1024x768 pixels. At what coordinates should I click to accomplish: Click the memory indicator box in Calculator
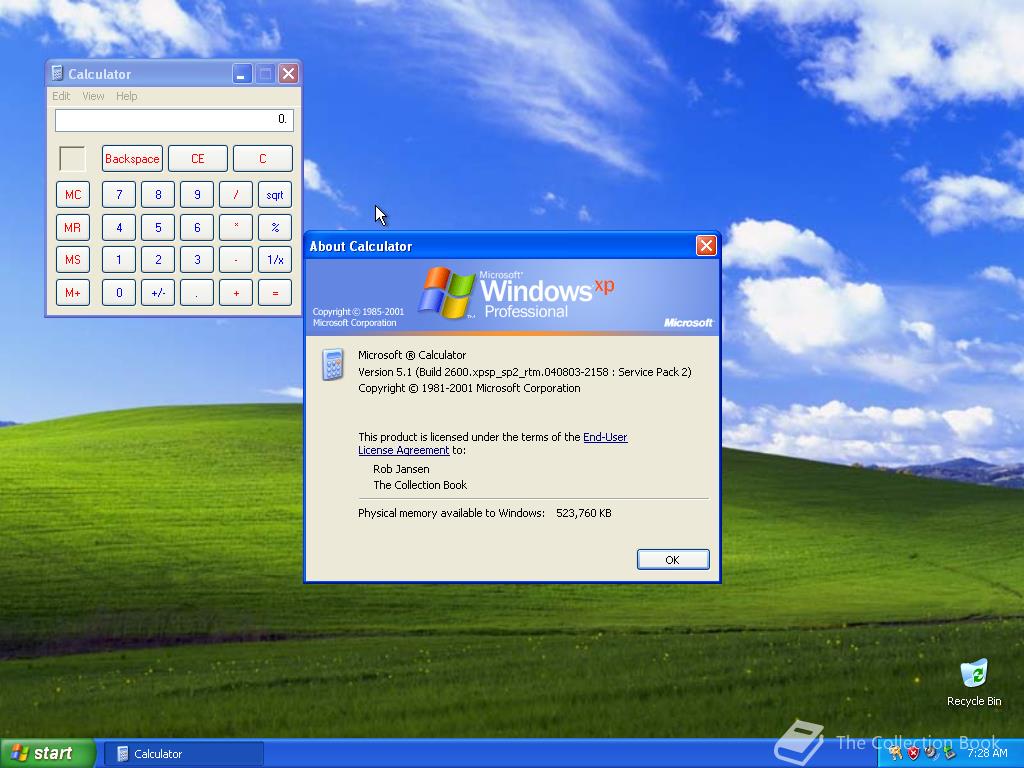[x=72, y=159]
